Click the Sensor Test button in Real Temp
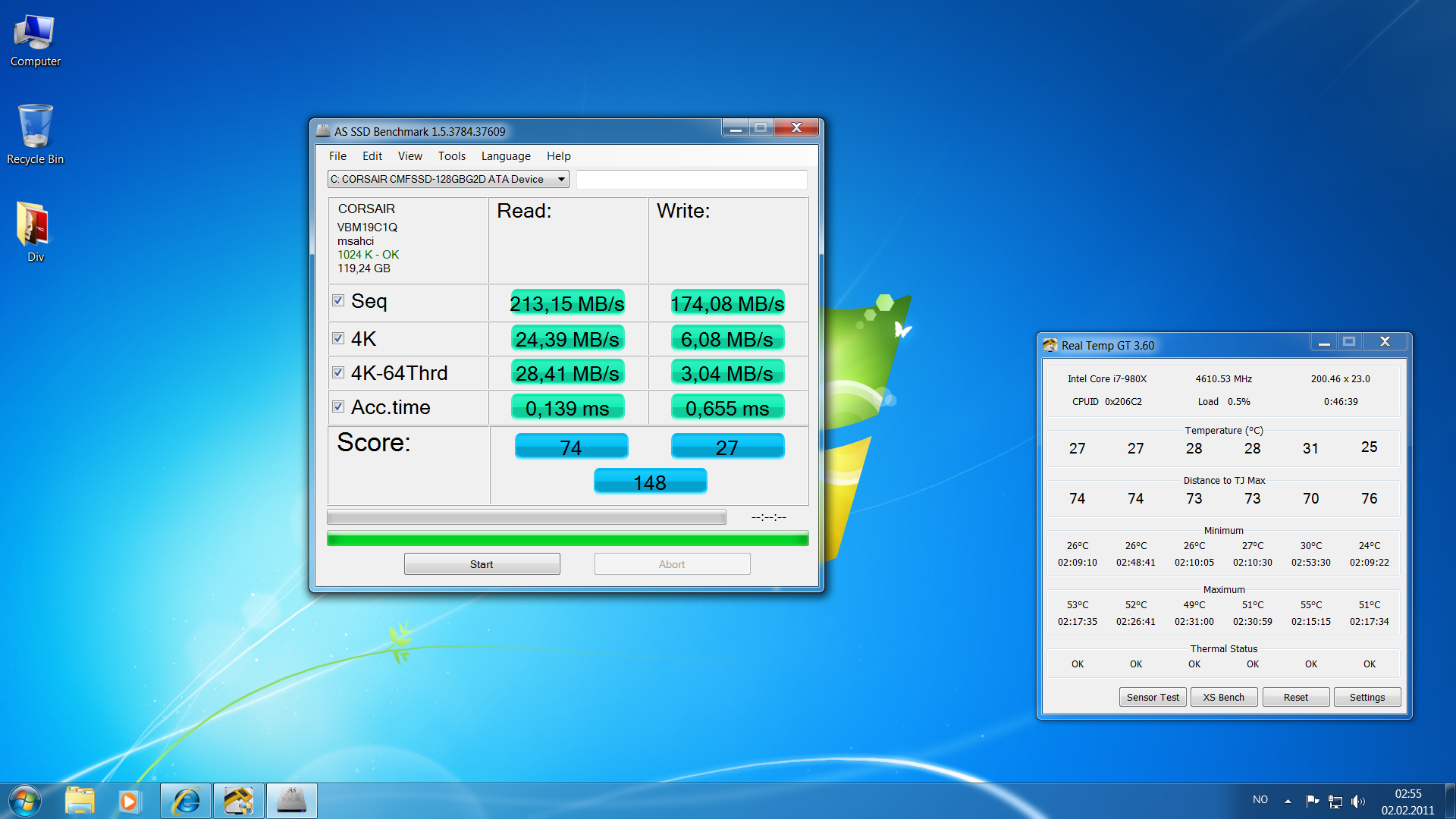Screen dimensions: 1456x819 1153,697
